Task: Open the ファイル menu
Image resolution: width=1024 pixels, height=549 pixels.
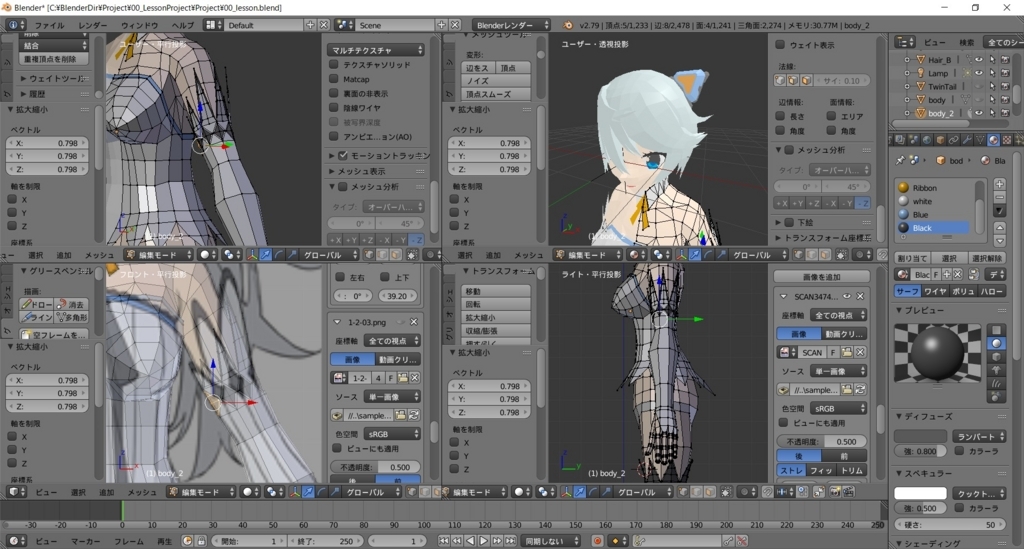Action: tap(50, 25)
